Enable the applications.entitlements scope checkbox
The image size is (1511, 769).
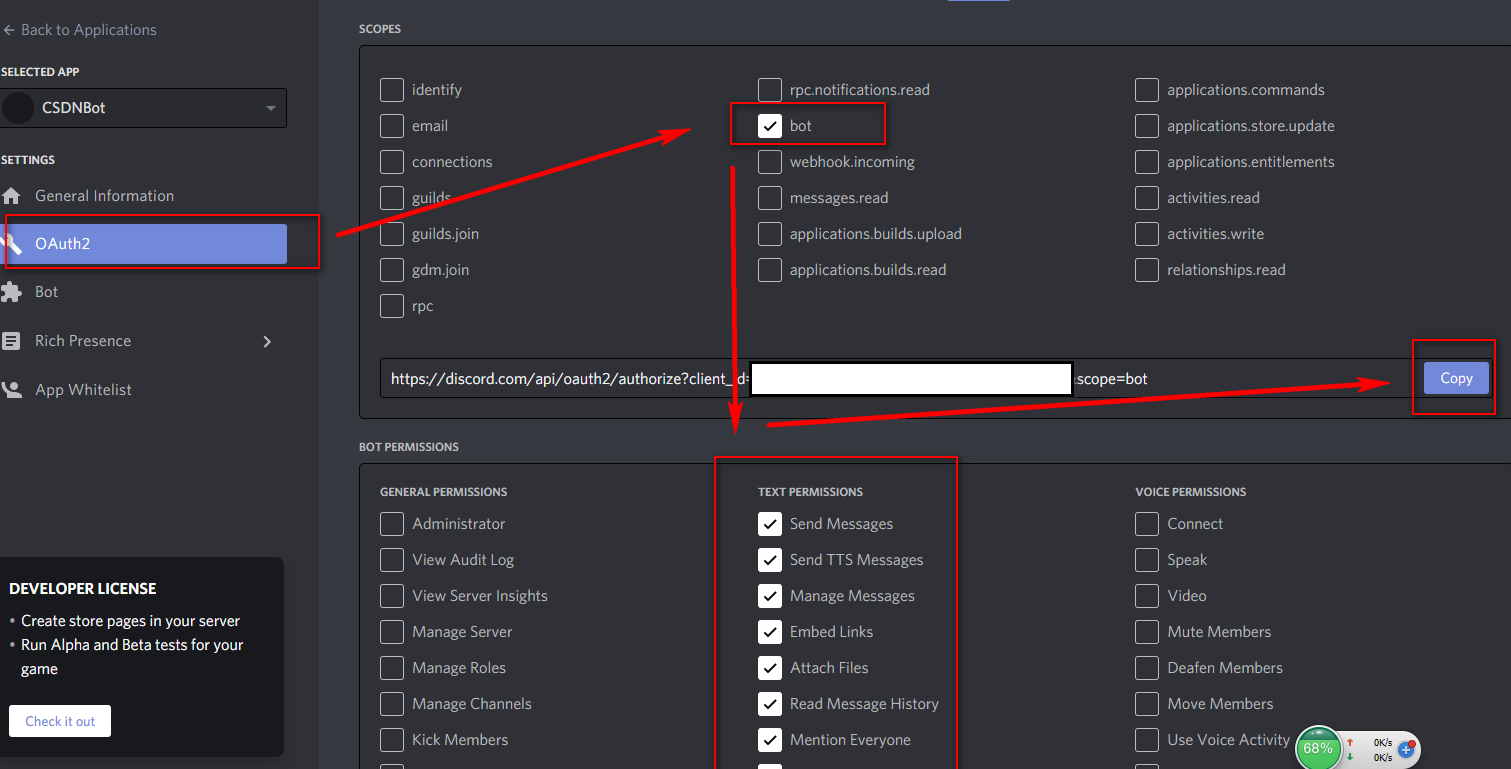1147,162
